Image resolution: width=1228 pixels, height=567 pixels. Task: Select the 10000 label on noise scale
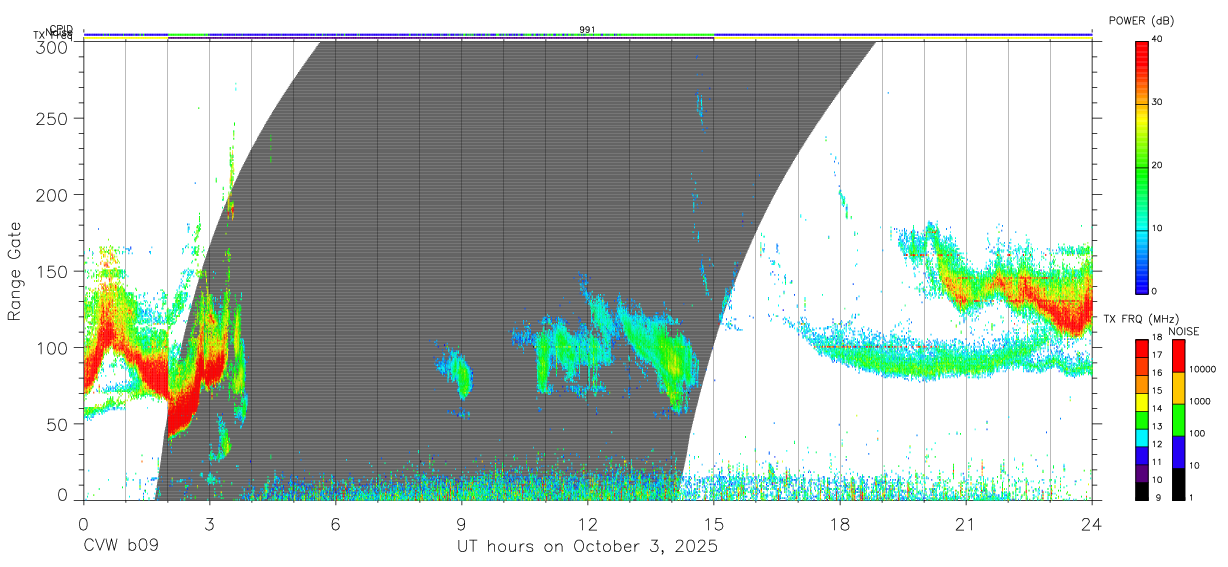click(x=1200, y=369)
